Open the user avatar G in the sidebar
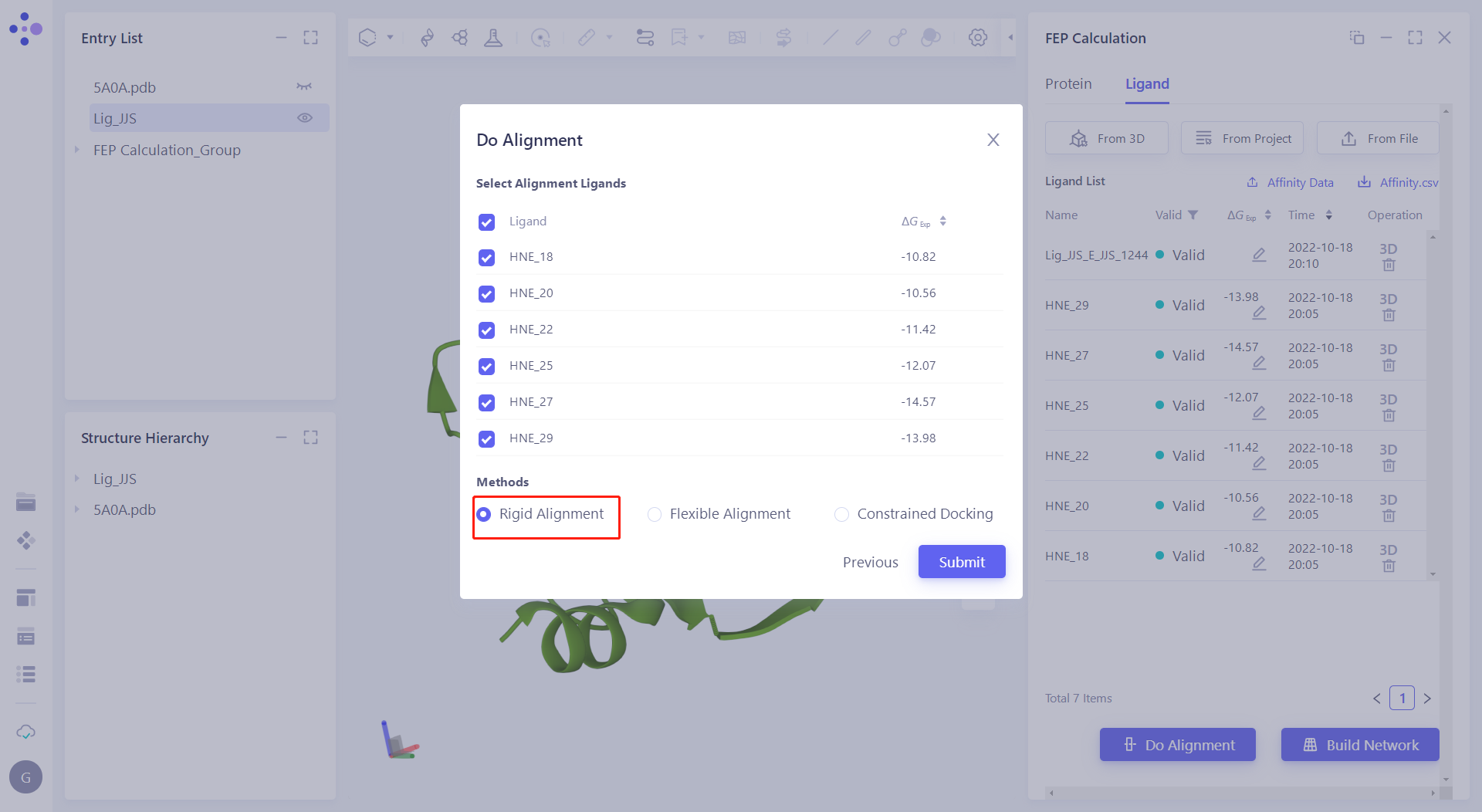The width and height of the screenshot is (1482, 812). (x=25, y=777)
